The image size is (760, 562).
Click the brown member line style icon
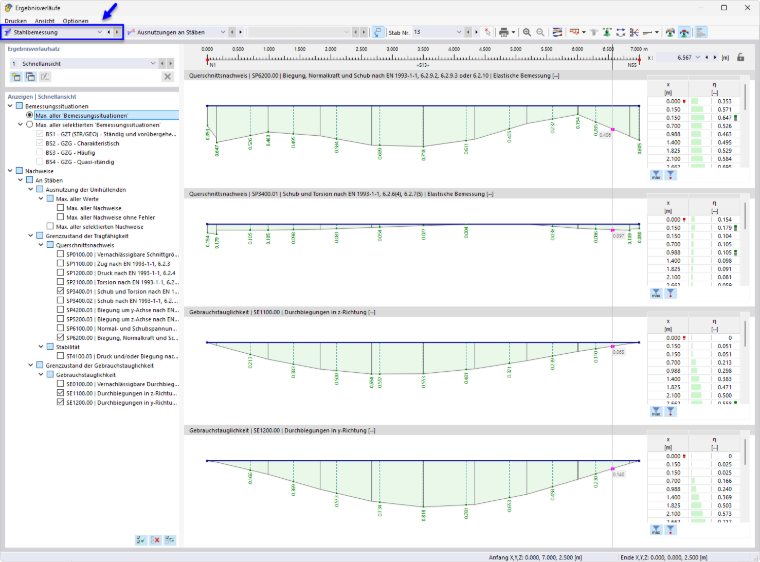648,32
